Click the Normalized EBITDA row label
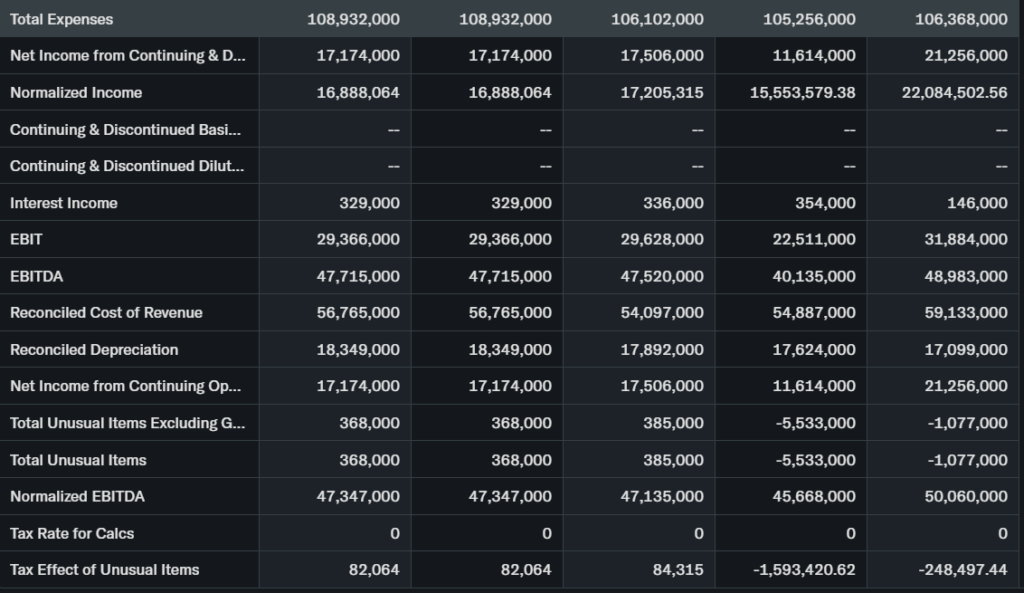This screenshot has width=1024, height=593. pos(78,496)
